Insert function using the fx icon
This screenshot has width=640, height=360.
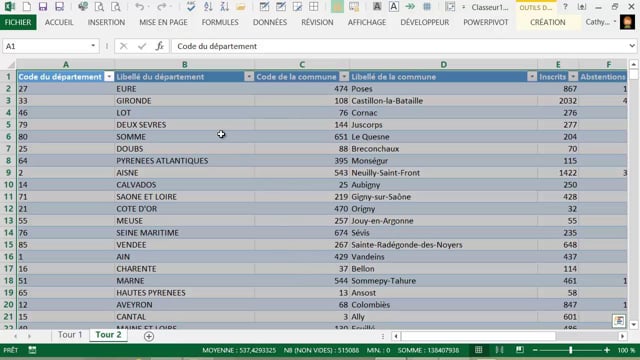point(160,46)
